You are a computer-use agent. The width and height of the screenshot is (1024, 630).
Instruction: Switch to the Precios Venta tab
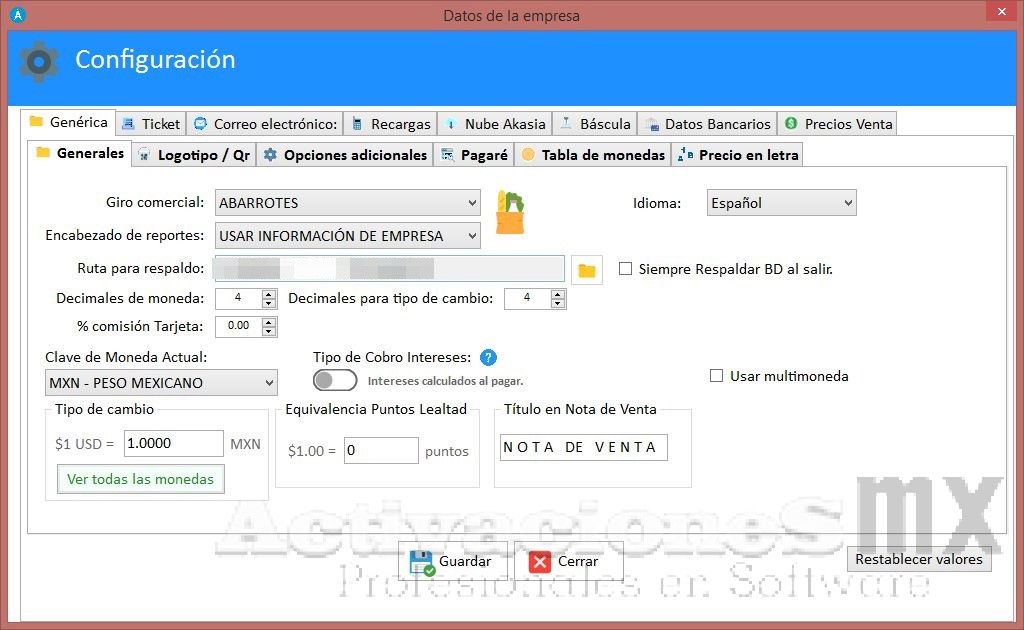(837, 124)
